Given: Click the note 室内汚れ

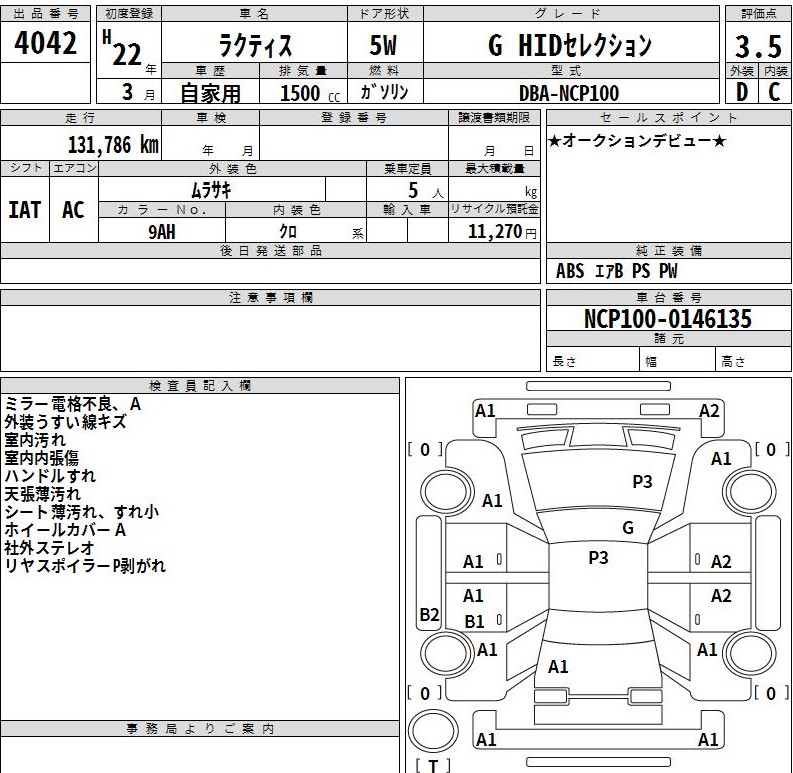Looking at the screenshot, I should point(35,440).
